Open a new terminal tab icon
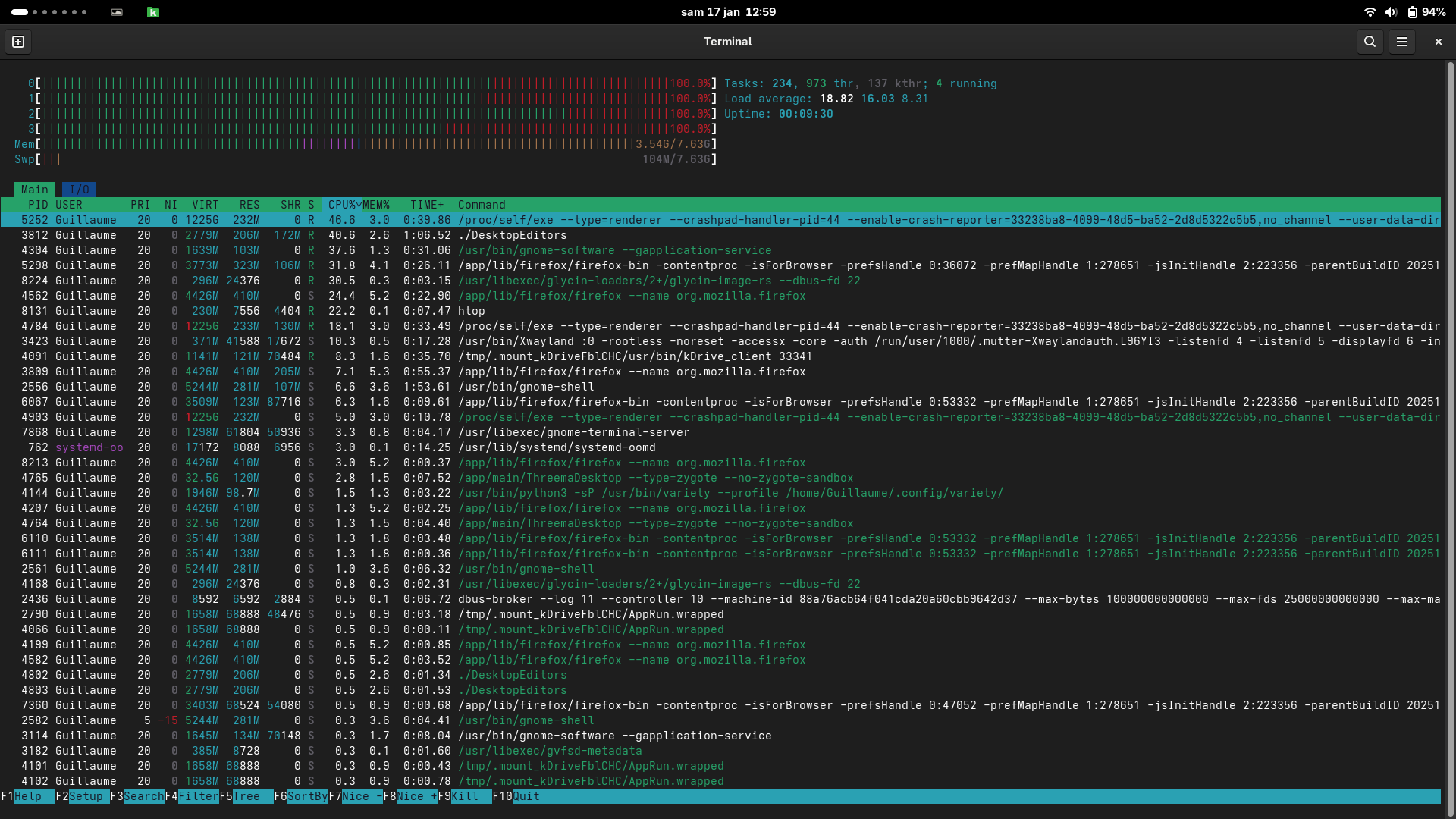1456x819 pixels. coord(18,42)
